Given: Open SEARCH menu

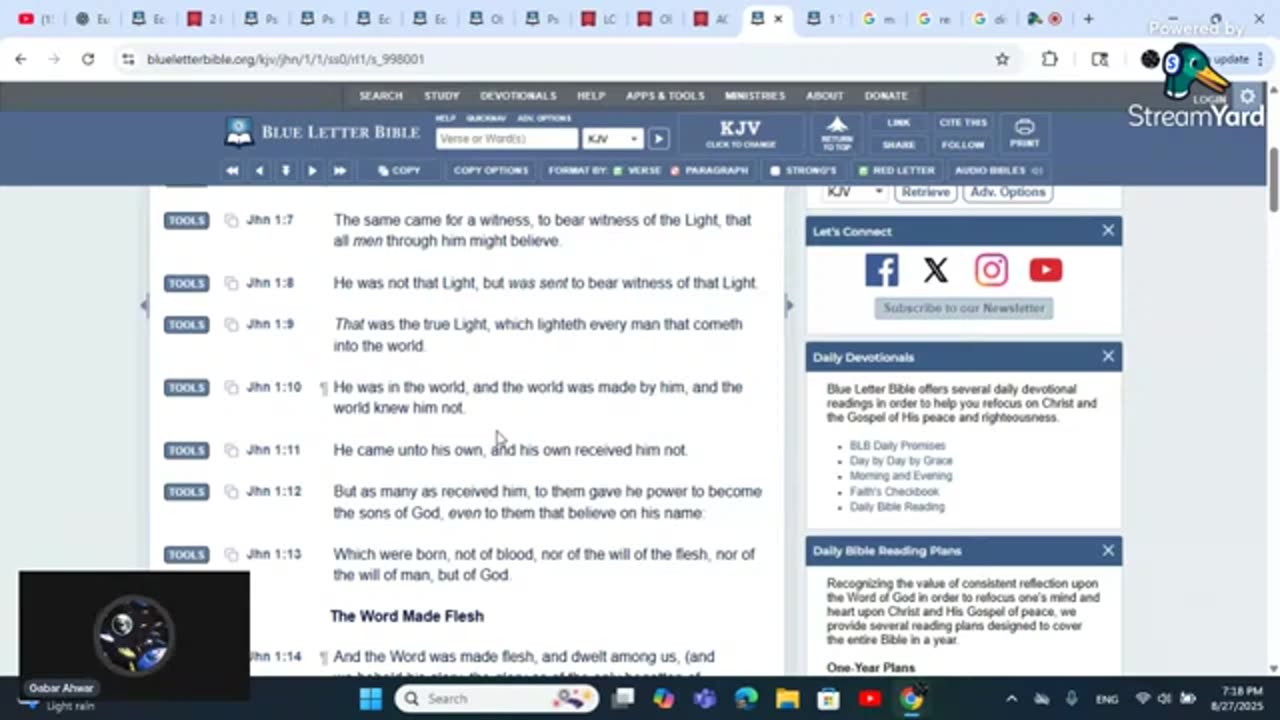Looking at the screenshot, I should 381,96.
